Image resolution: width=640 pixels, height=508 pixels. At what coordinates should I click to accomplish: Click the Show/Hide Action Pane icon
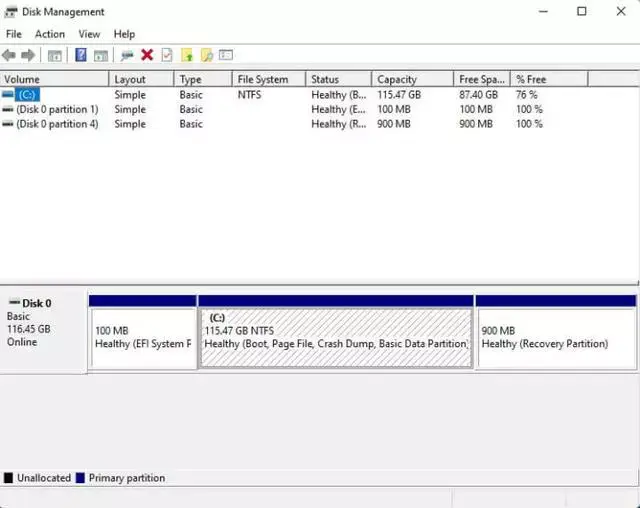(101, 55)
